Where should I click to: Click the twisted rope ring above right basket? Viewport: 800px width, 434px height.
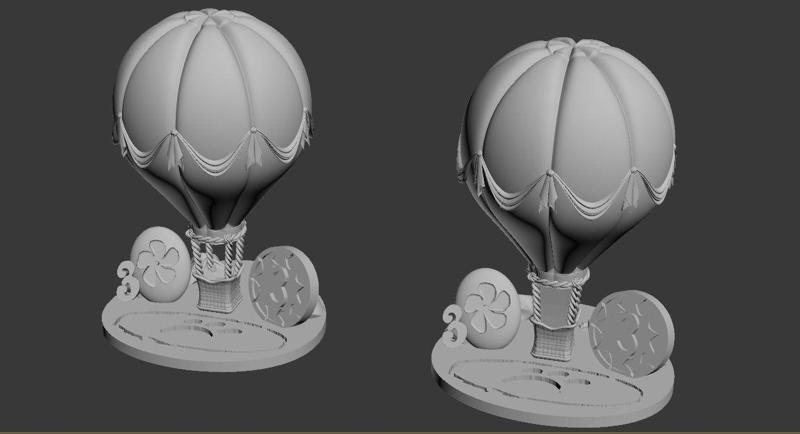tap(557, 279)
